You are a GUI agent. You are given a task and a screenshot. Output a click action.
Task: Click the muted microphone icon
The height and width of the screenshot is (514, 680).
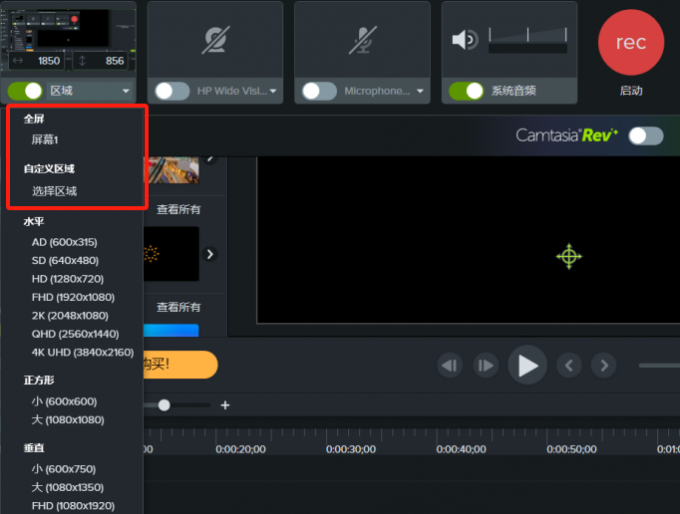(x=363, y=40)
